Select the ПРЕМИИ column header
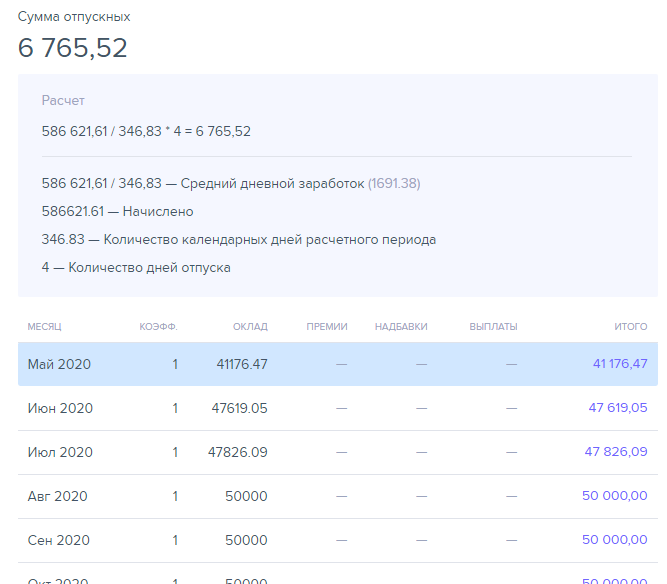Image resolution: width=667 pixels, height=584 pixels. (327, 327)
